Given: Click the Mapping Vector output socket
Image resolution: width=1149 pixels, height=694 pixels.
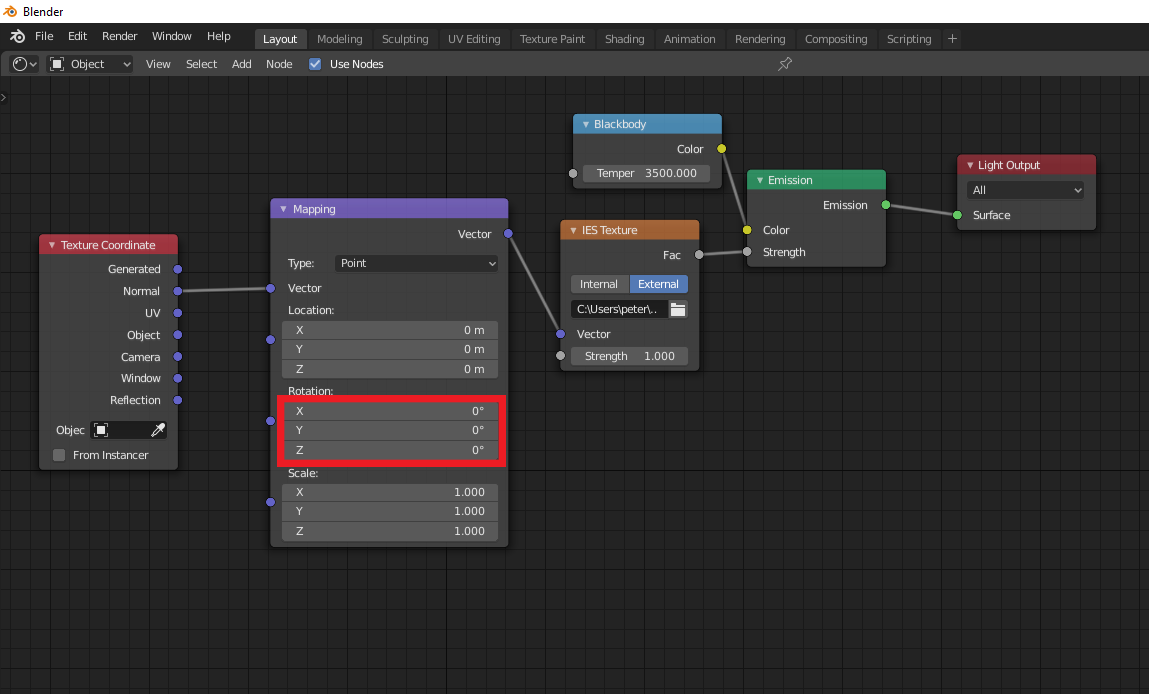Looking at the screenshot, I should tap(508, 234).
